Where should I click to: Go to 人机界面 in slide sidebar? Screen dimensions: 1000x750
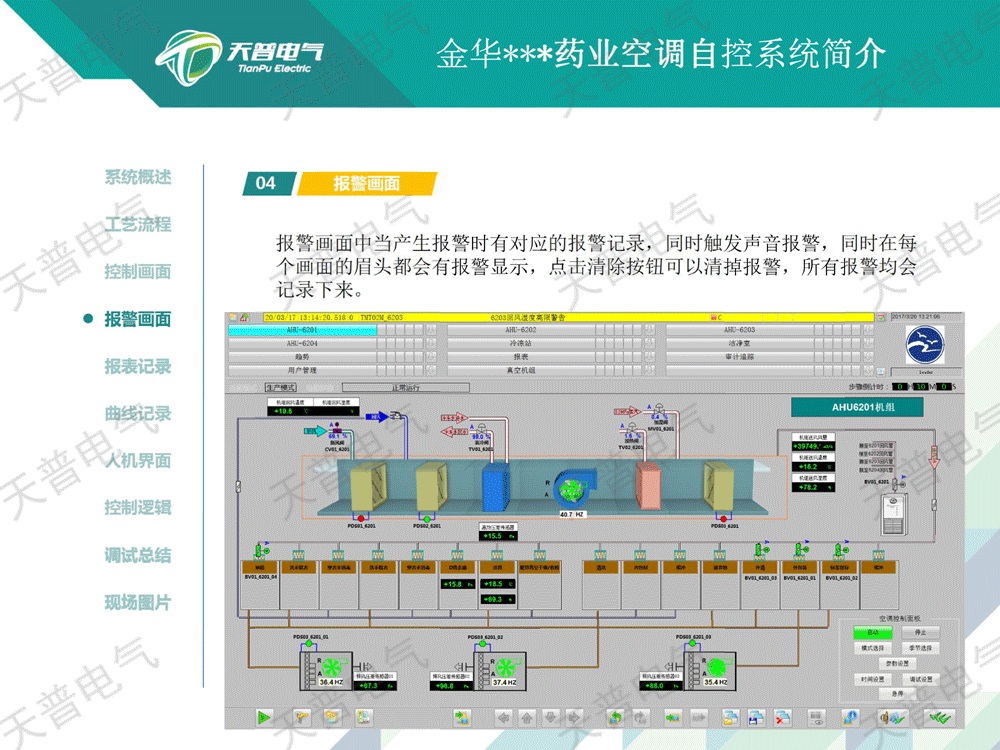click(138, 460)
